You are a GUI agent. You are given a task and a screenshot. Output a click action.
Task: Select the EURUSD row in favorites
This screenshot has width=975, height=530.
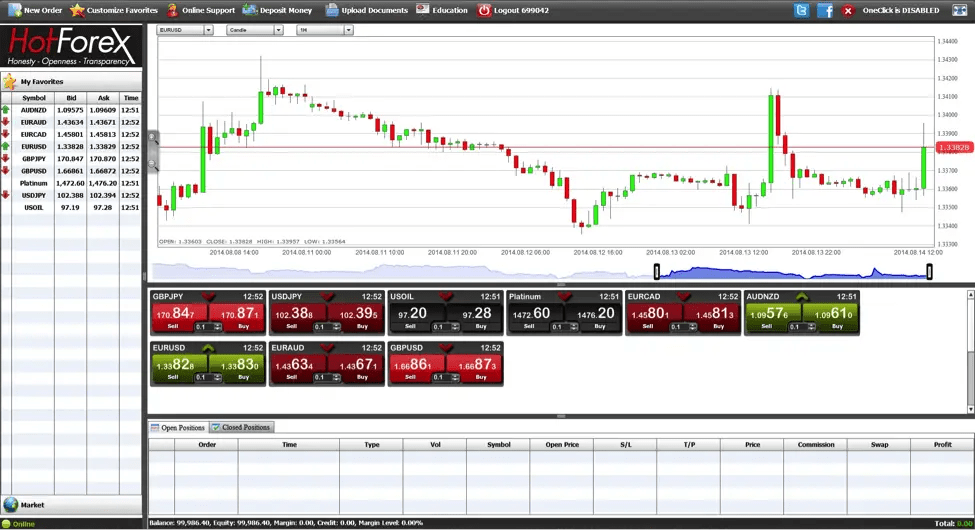[72, 146]
